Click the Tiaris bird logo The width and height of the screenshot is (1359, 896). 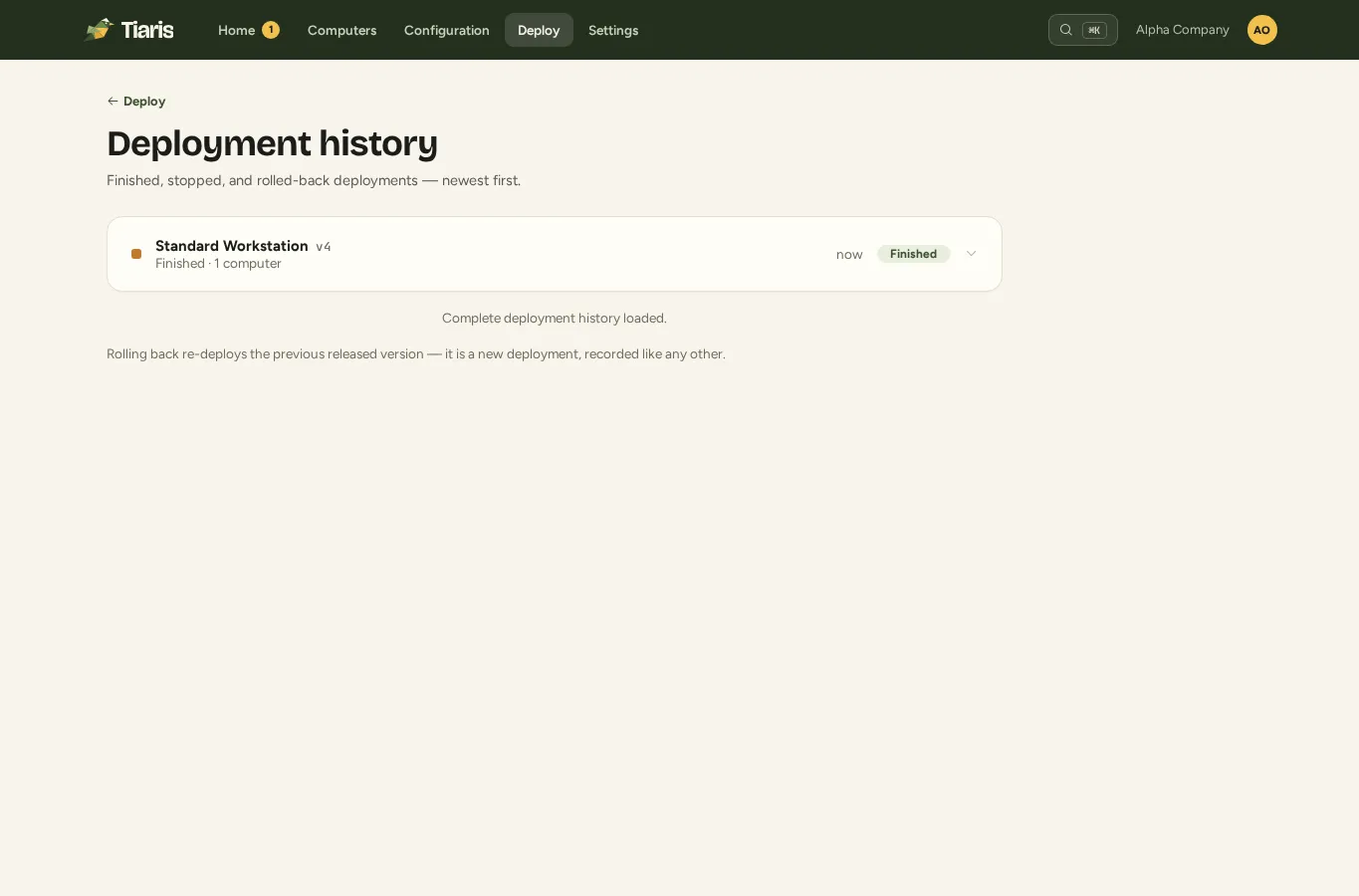point(99,30)
